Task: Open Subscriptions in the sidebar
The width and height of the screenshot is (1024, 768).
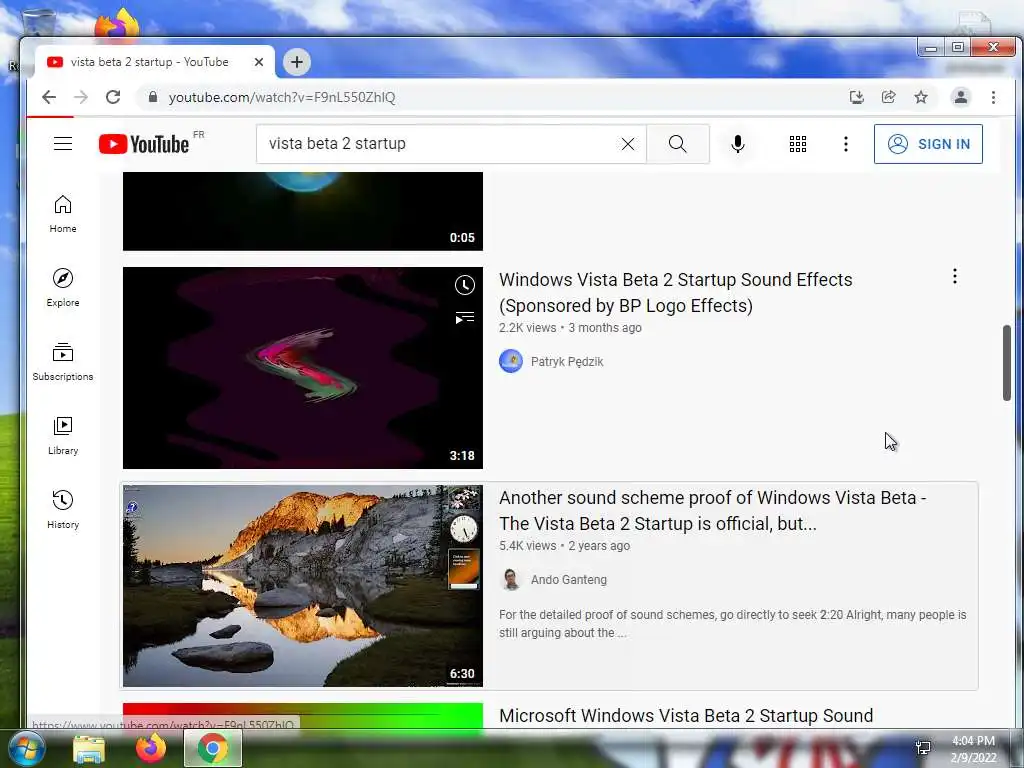Action: pyautogui.click(x=63, y=362)
